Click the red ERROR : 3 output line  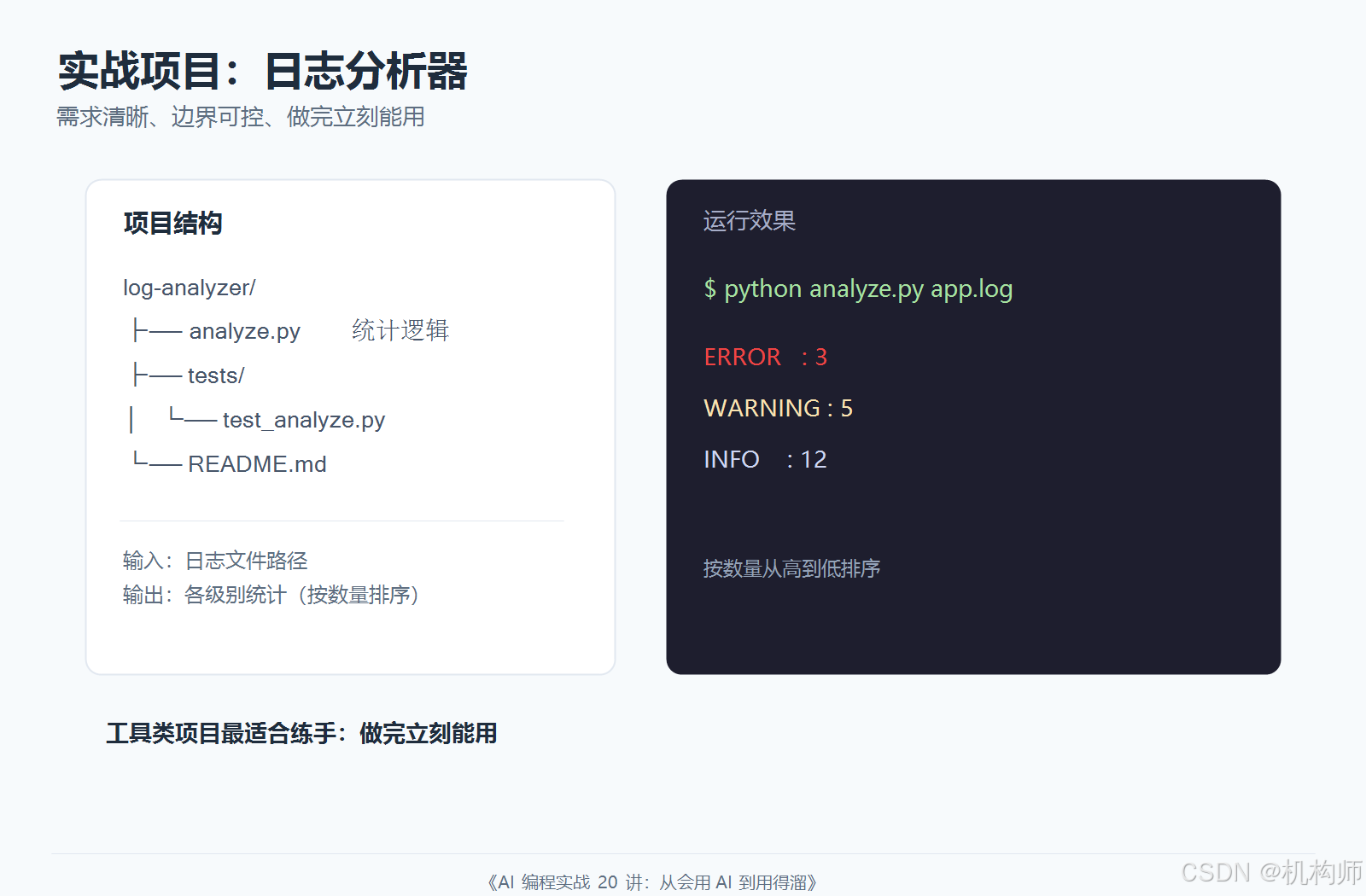pyautogui.click(x=766, y=357)
